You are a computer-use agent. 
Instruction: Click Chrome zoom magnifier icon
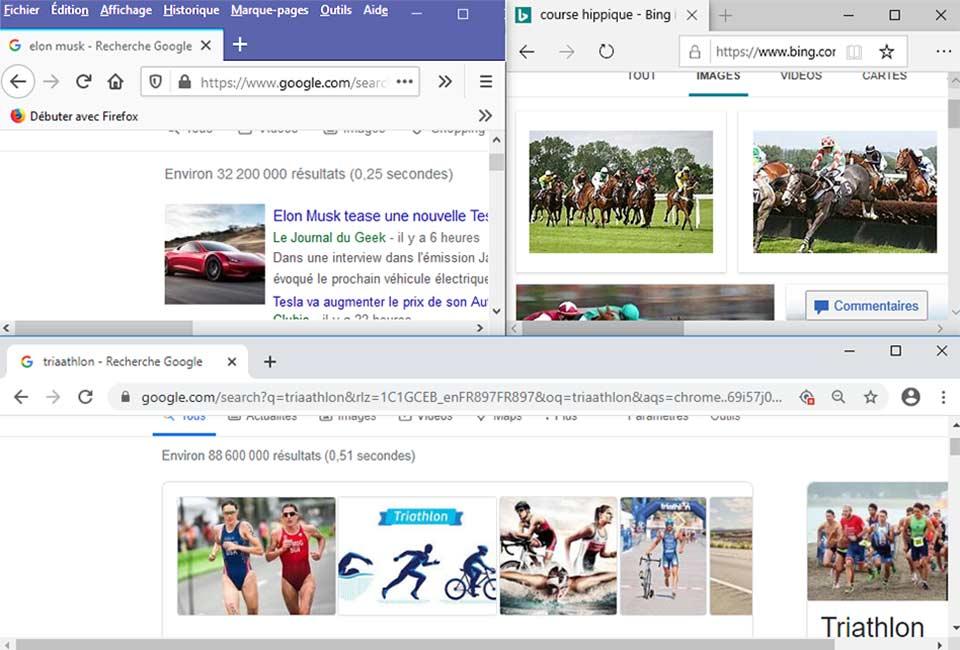839,397
